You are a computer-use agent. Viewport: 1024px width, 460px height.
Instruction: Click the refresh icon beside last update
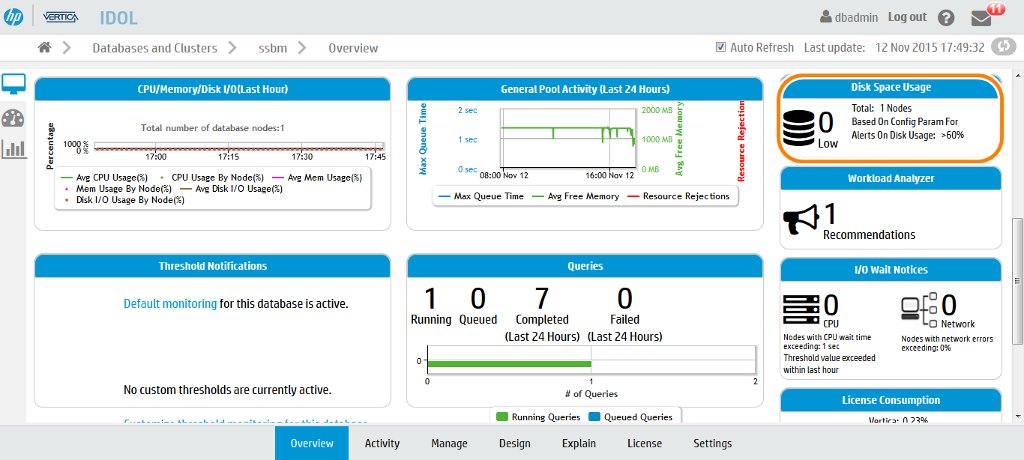click(x=1004, y=48)
